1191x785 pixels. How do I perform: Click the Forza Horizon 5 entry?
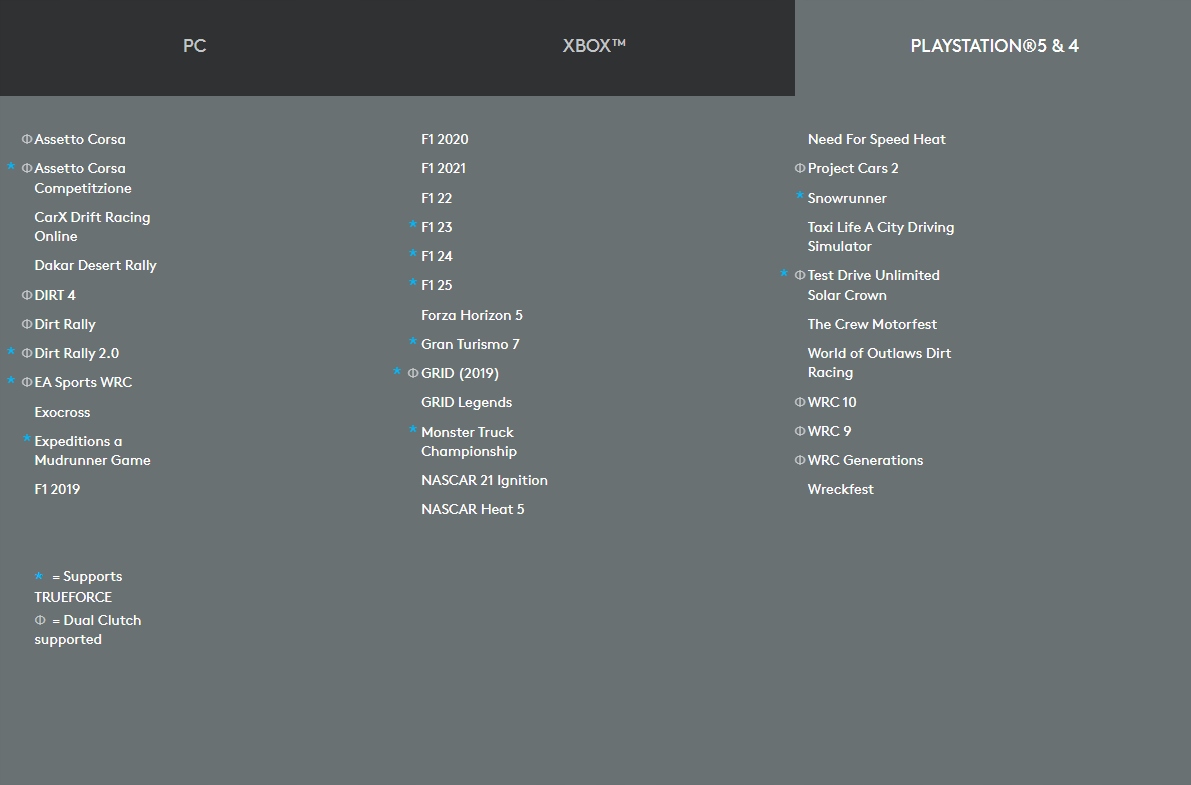472,315
